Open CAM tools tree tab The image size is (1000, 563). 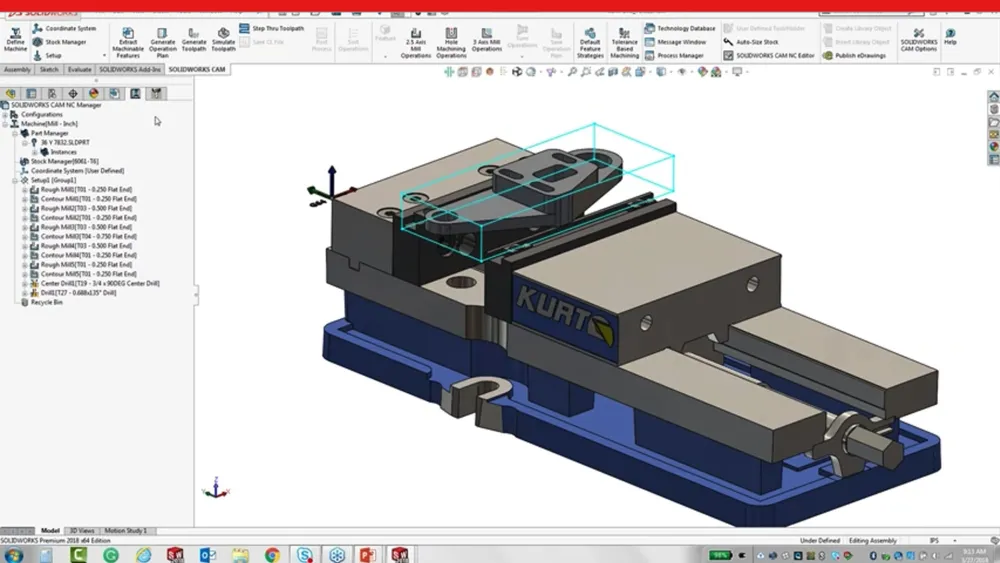pyautogui.click(x=156, y=94)
